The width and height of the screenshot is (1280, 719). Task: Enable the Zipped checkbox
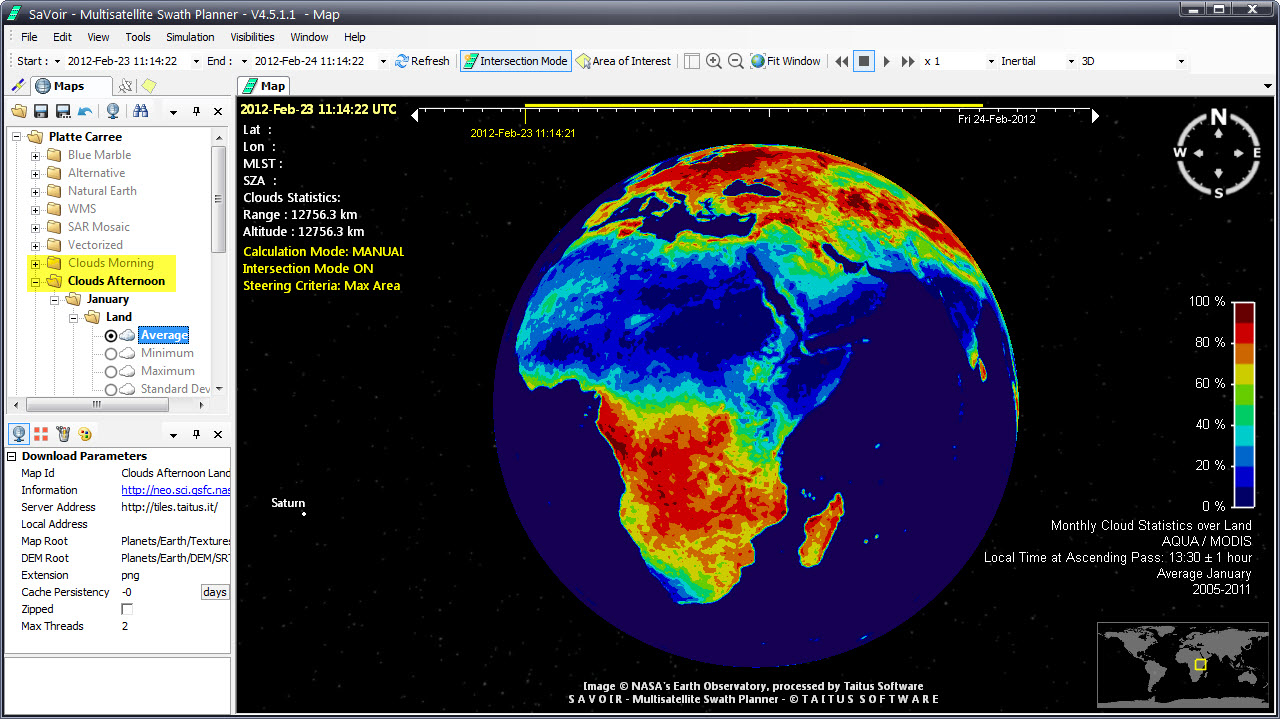click(127, 609)
